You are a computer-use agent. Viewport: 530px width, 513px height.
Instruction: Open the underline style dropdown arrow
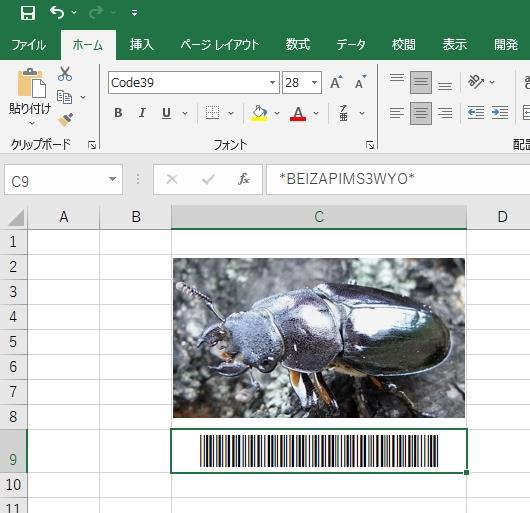[x=185, y=113]
